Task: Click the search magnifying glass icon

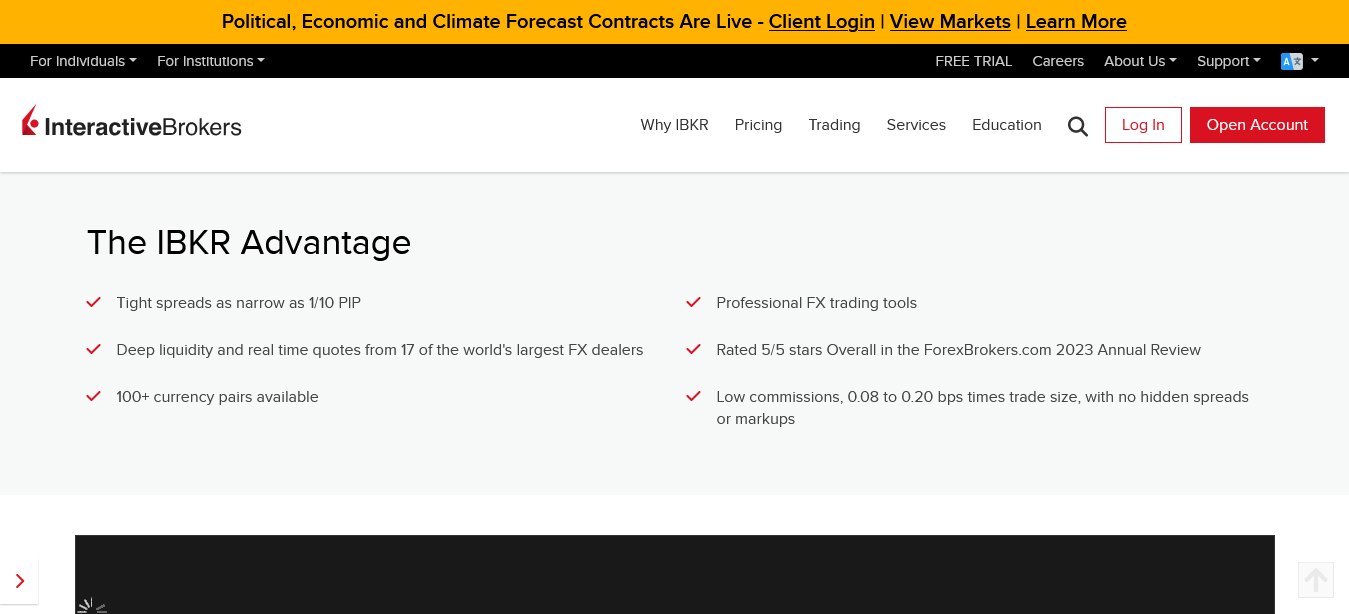Action: 1077,126
